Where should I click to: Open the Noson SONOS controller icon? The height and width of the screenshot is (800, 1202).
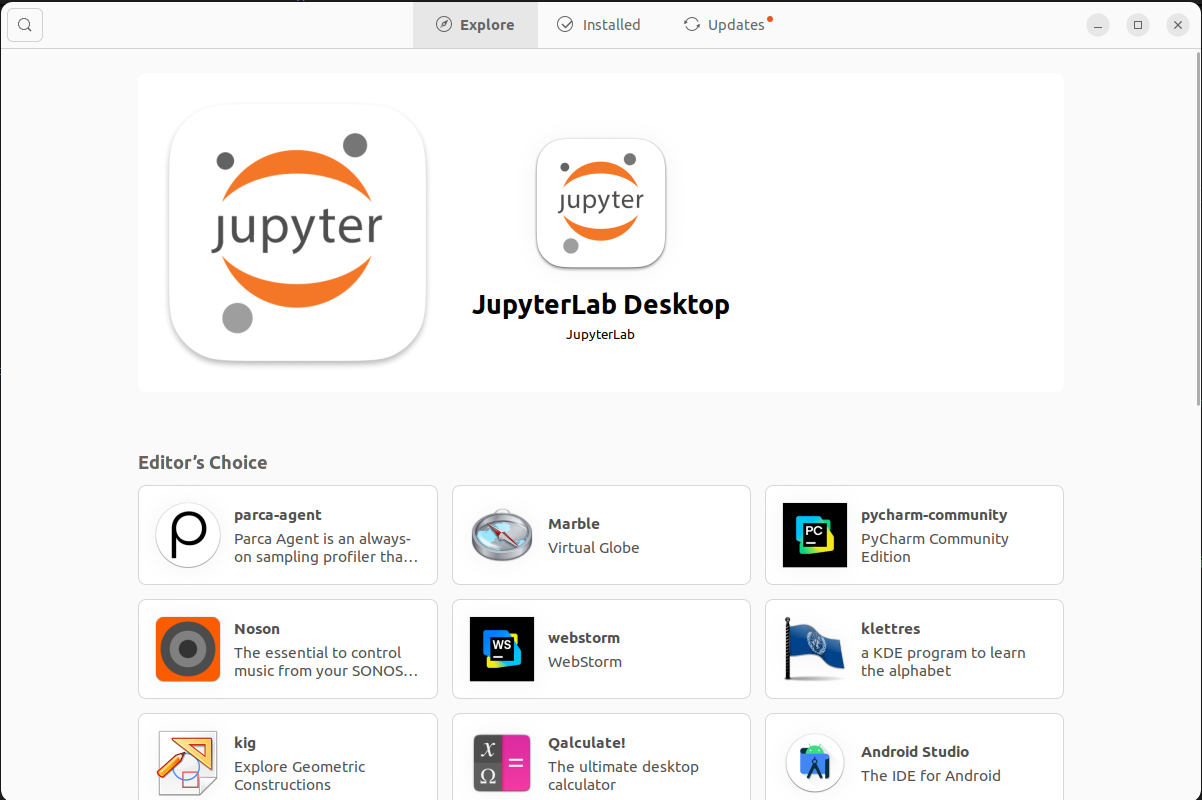(188, 649)
